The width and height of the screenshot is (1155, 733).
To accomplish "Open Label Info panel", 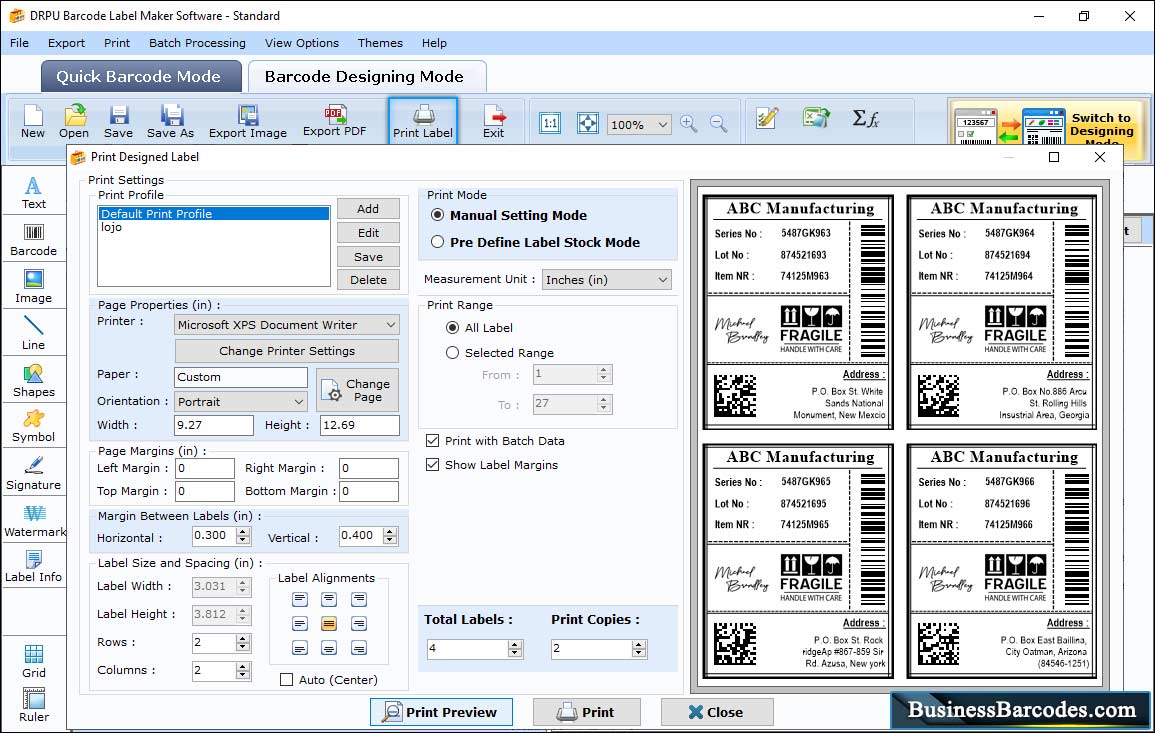I will pyautogui.click(x=33, y=567).
